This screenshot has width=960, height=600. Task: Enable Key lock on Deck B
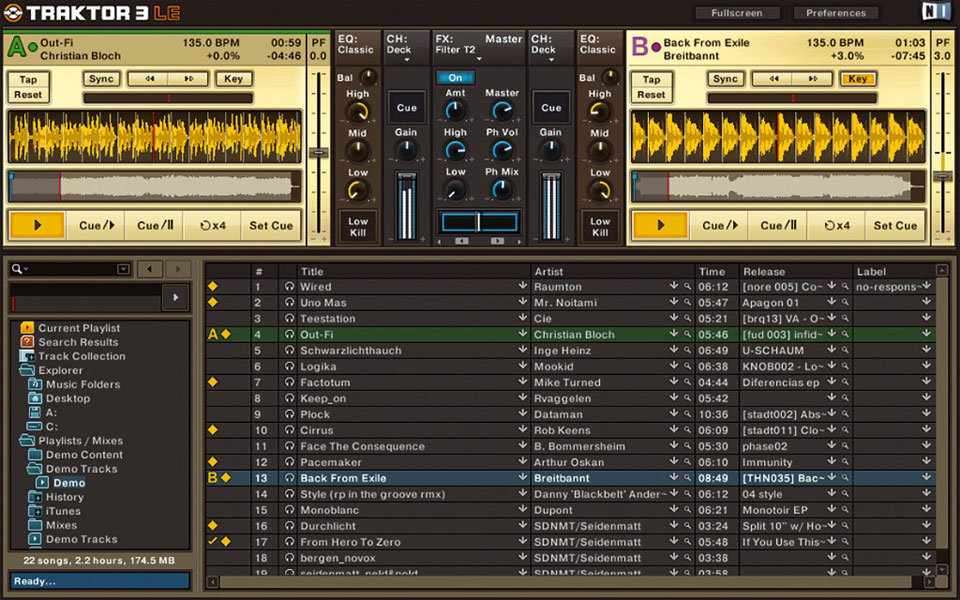click(857, 78)
